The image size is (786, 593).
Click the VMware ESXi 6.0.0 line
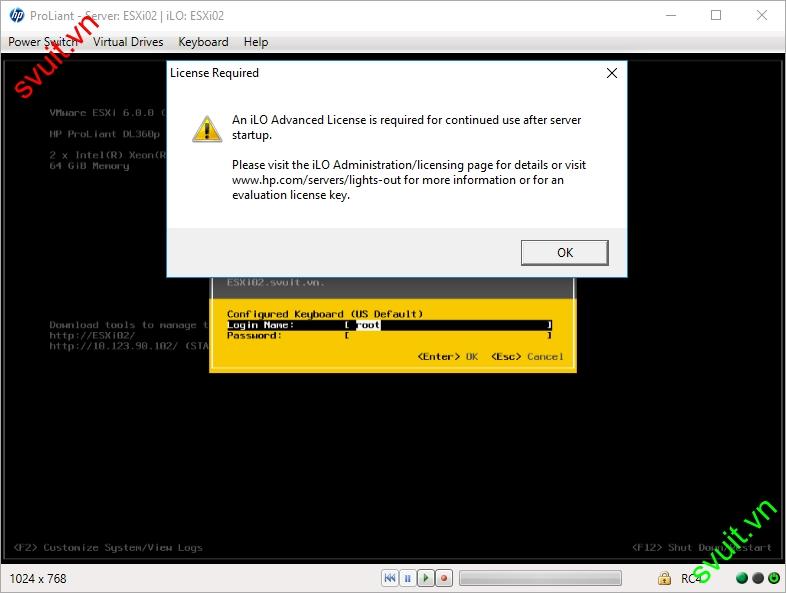pyautogui.click(x=107, y=113)
